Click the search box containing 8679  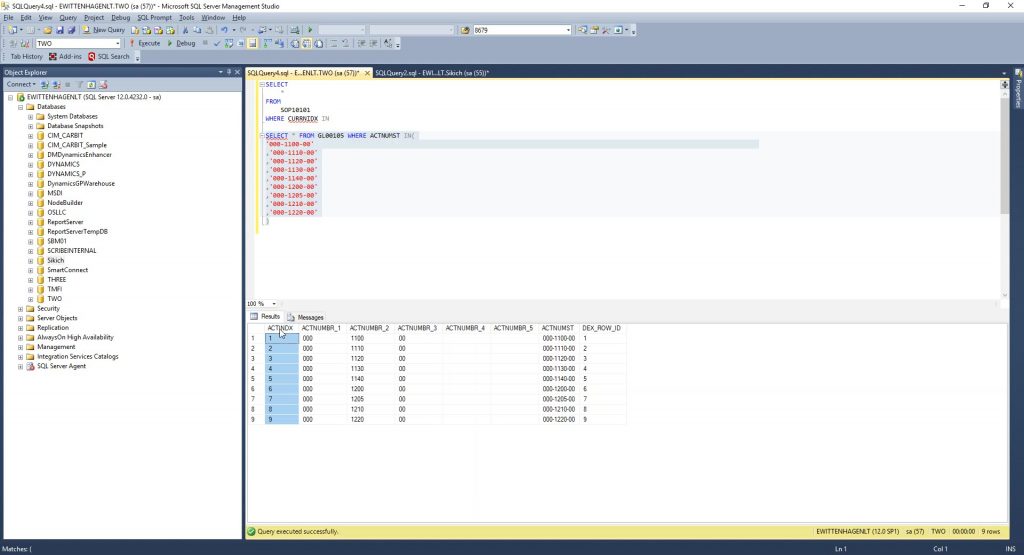[x=520, y=30]
